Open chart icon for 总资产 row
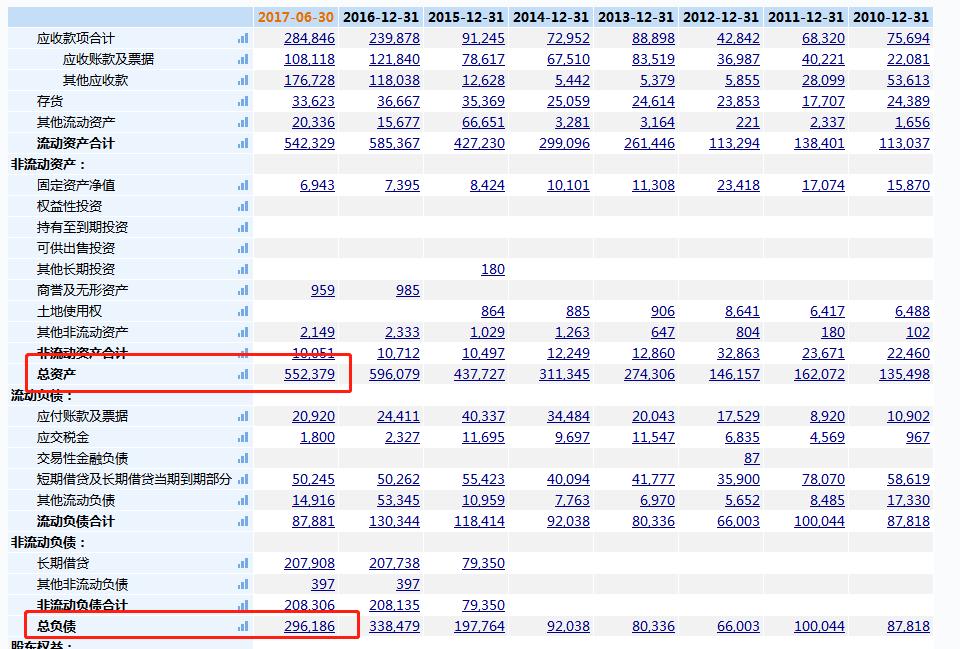Image resolution: width=960 pixels, height=649 pixels. [x=243, y=374]
